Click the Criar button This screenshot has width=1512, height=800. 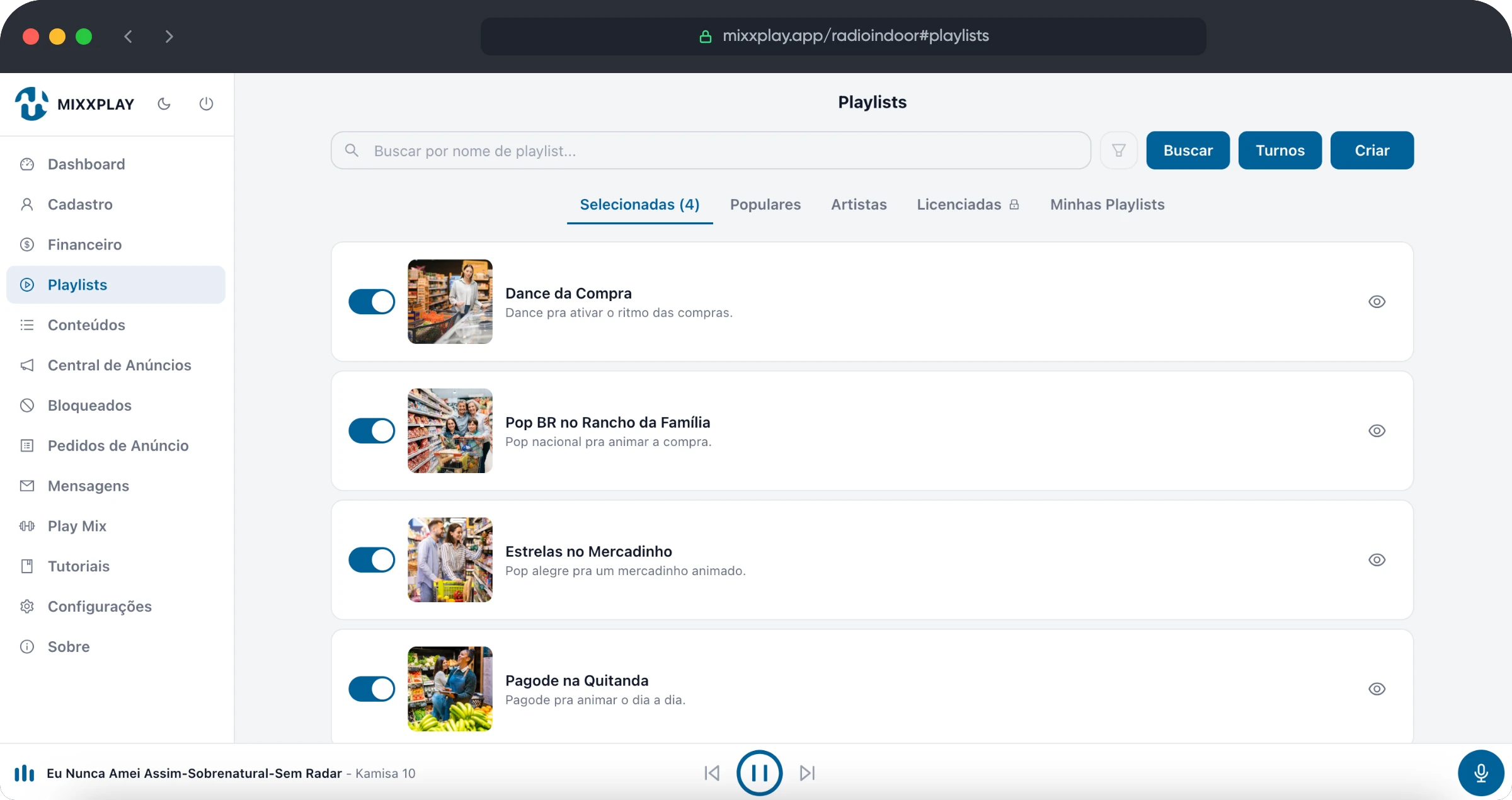pyautogui.click(x=1372, y=151)
